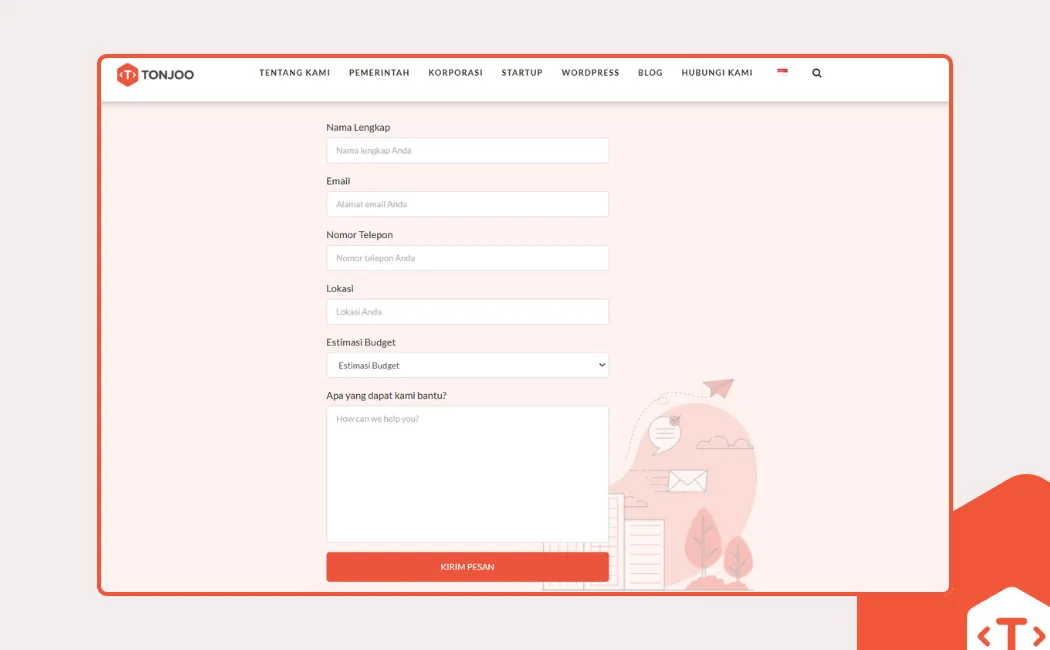The width and height of the screenshot is (1050, 650).
Task: Navigate to the STARTUP section
Action: 521,72
